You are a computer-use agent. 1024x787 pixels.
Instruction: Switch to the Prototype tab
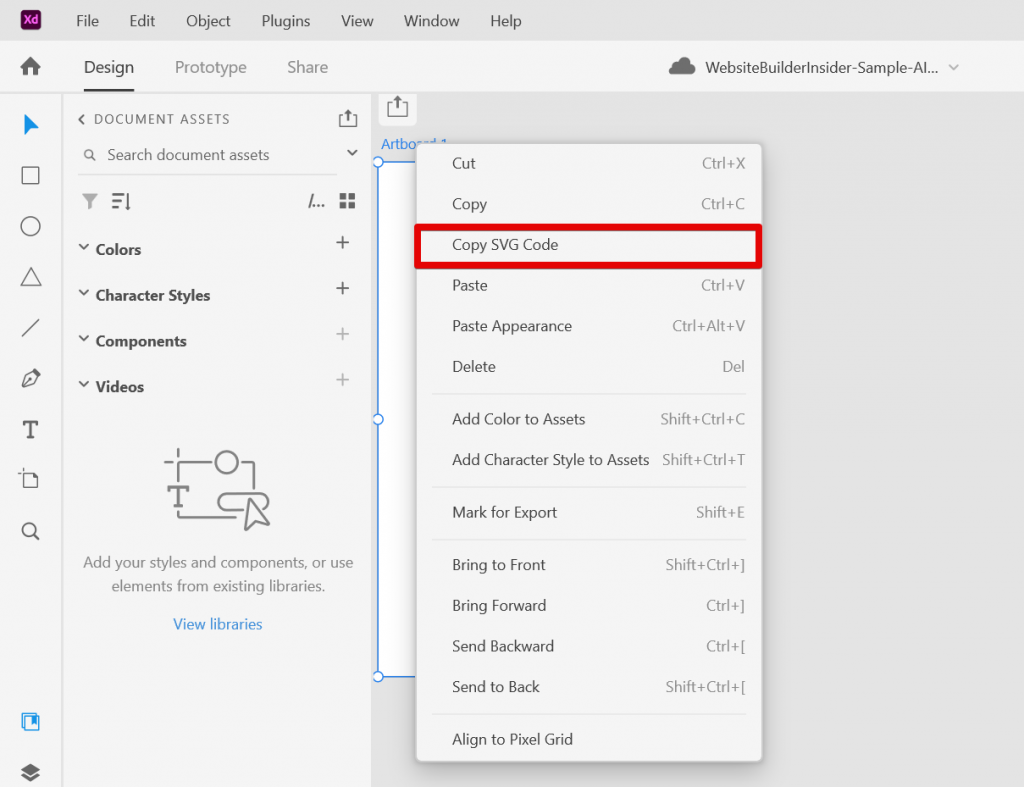210,67
